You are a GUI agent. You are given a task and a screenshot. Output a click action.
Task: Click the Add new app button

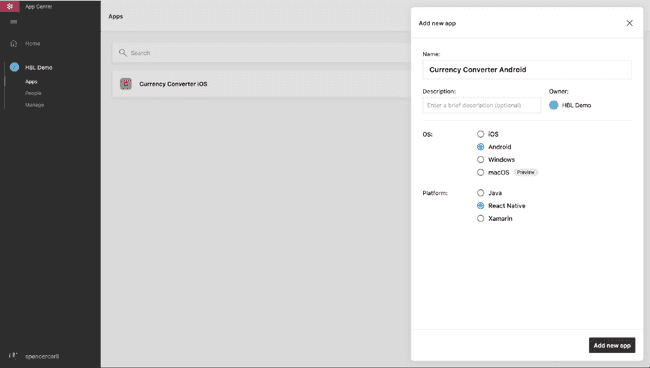[612, 345]
